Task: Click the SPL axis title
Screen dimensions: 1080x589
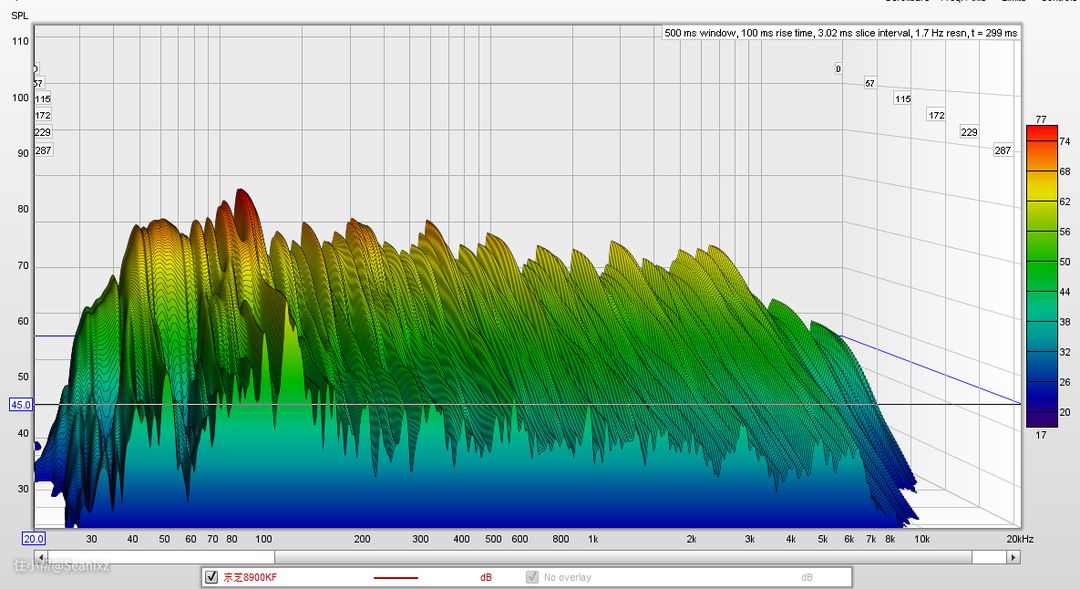Action: tap(20, 17)
